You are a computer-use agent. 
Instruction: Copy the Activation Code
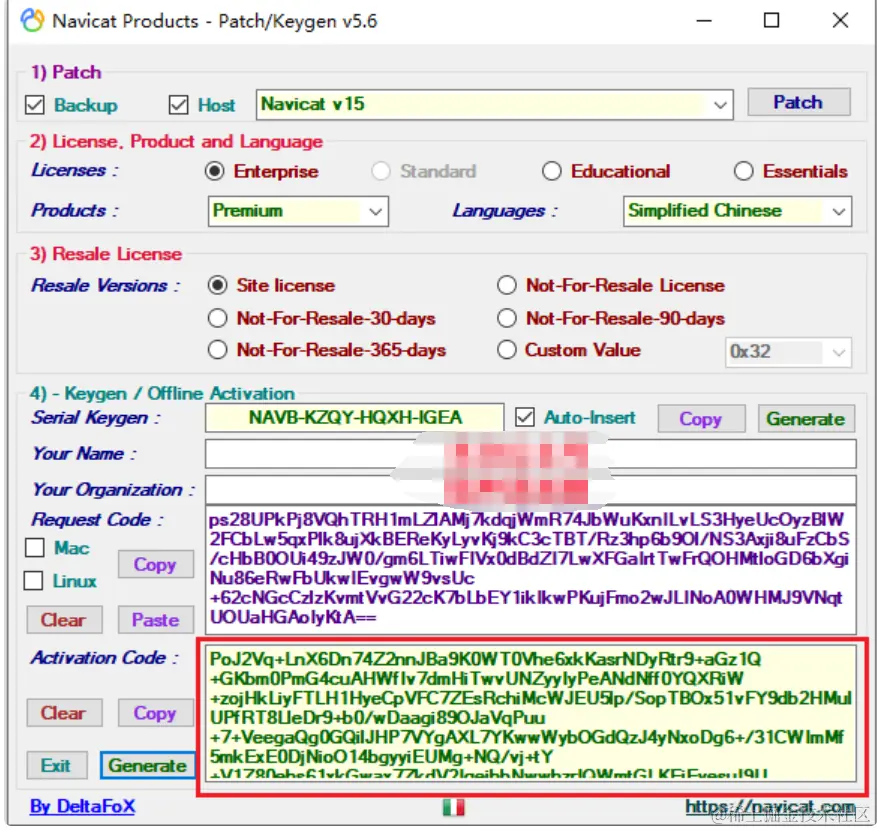[155, 713]
